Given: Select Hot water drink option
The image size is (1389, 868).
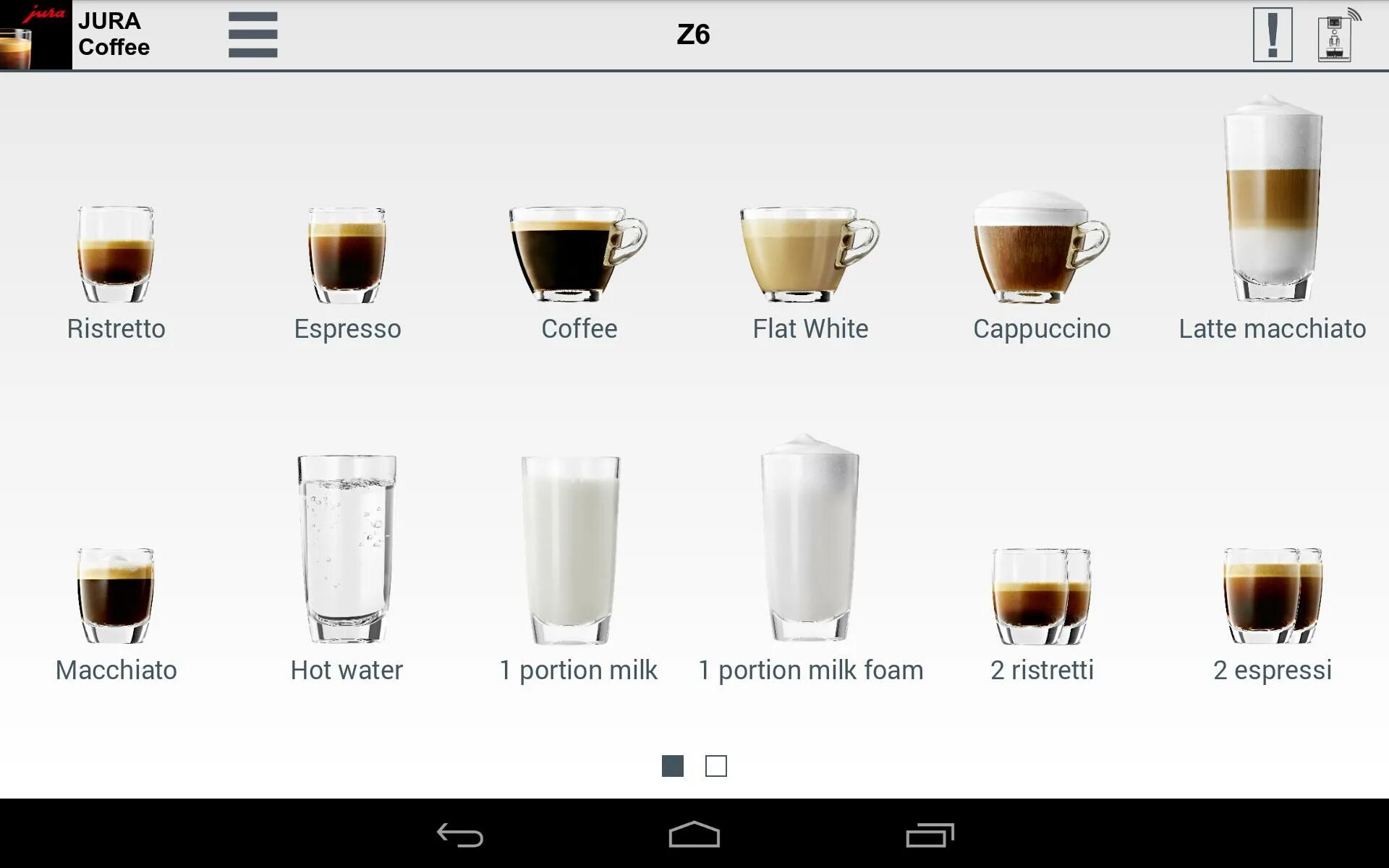Looking at the screenshot, I should 347,560.
